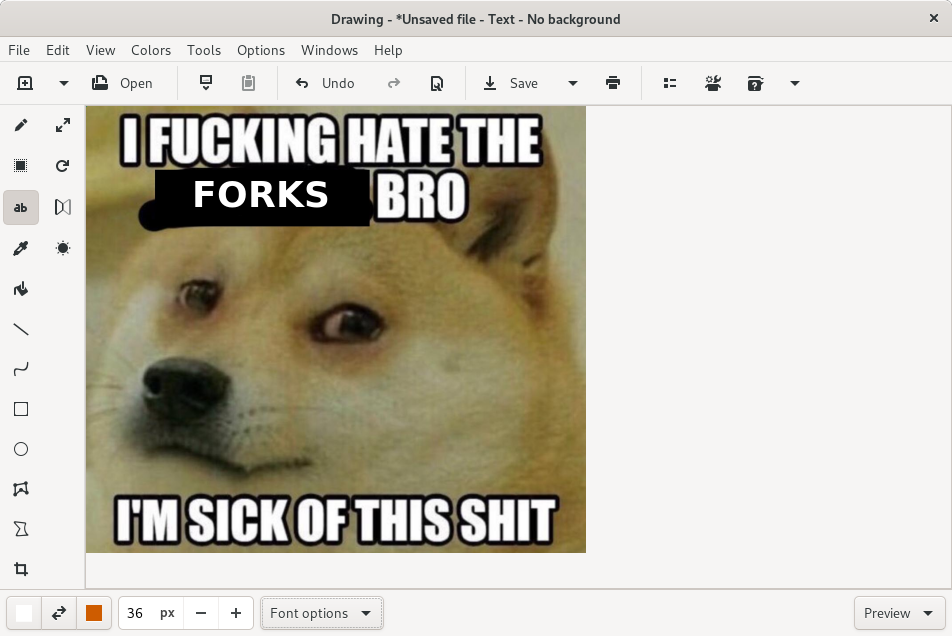Click the New image icon
The height and width of the screenshot is (636, 952).
(x=25, y=83)
